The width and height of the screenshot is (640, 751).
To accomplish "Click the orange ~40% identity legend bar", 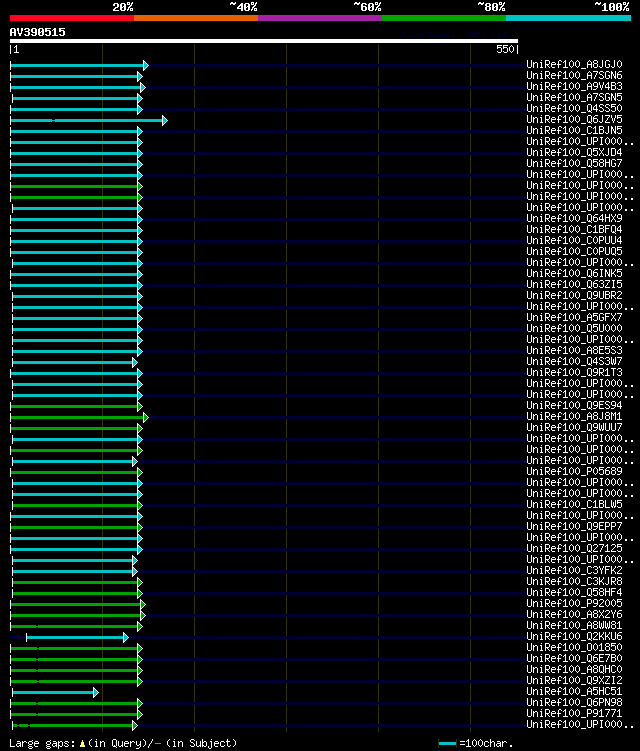I will pos(196,18).
